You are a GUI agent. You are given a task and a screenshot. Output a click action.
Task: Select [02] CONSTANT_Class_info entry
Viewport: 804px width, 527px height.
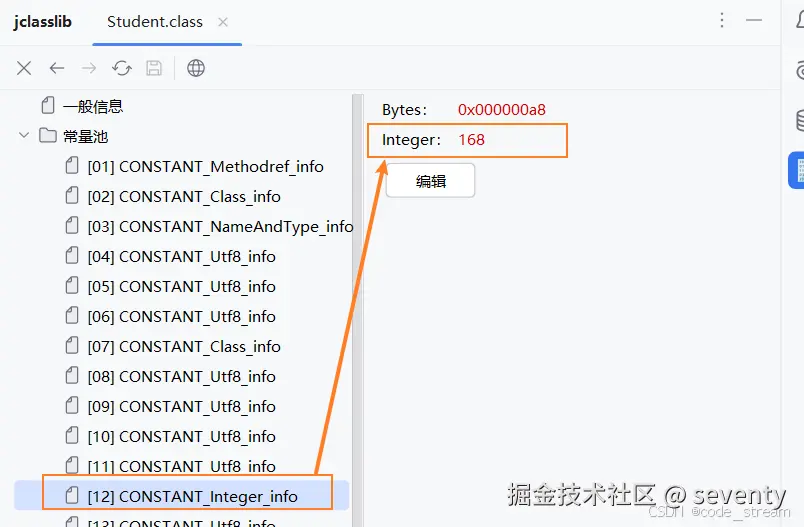tap(184, 196)
